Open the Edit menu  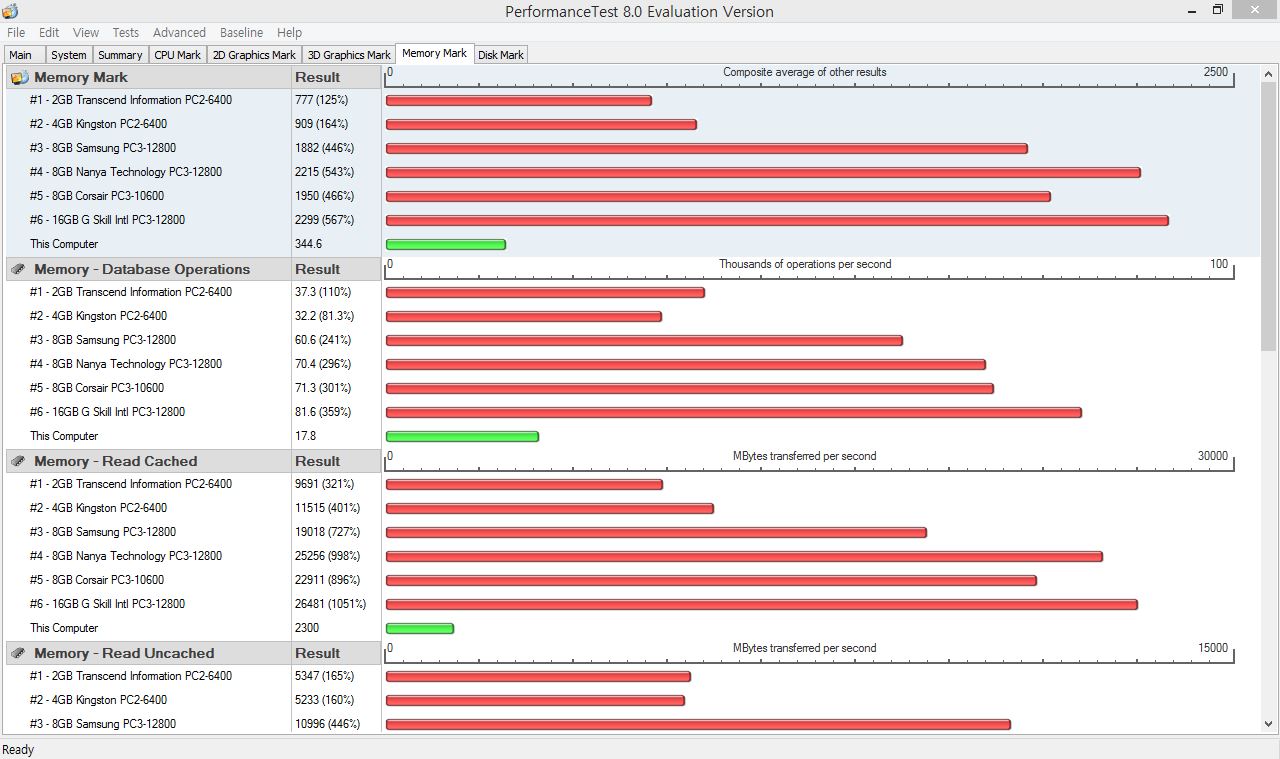49,33
